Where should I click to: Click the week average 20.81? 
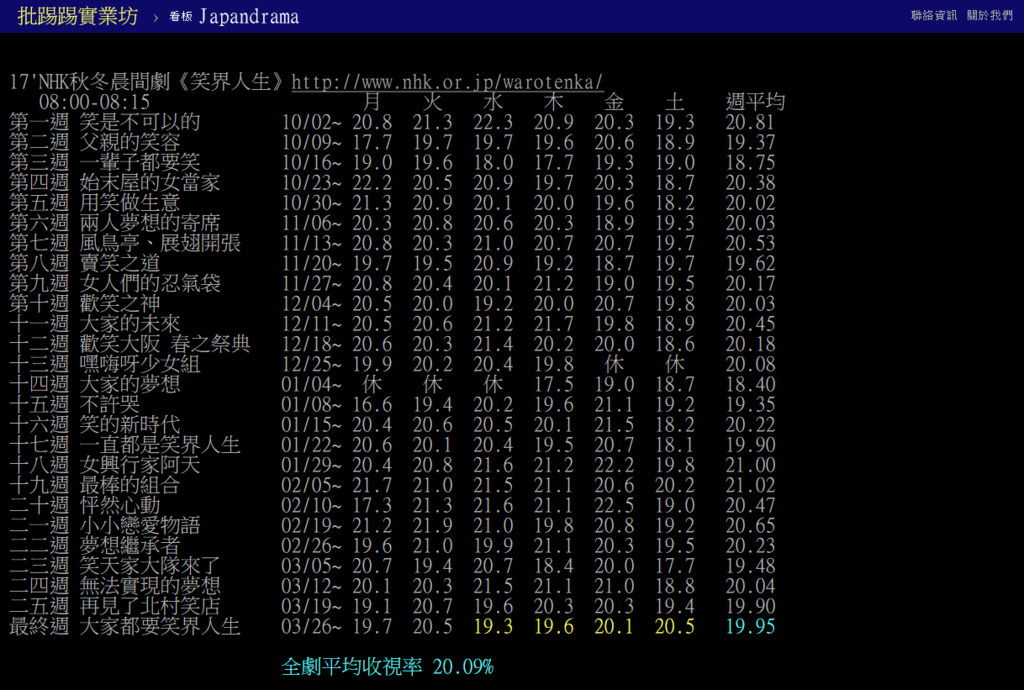[x=750, y=123]
